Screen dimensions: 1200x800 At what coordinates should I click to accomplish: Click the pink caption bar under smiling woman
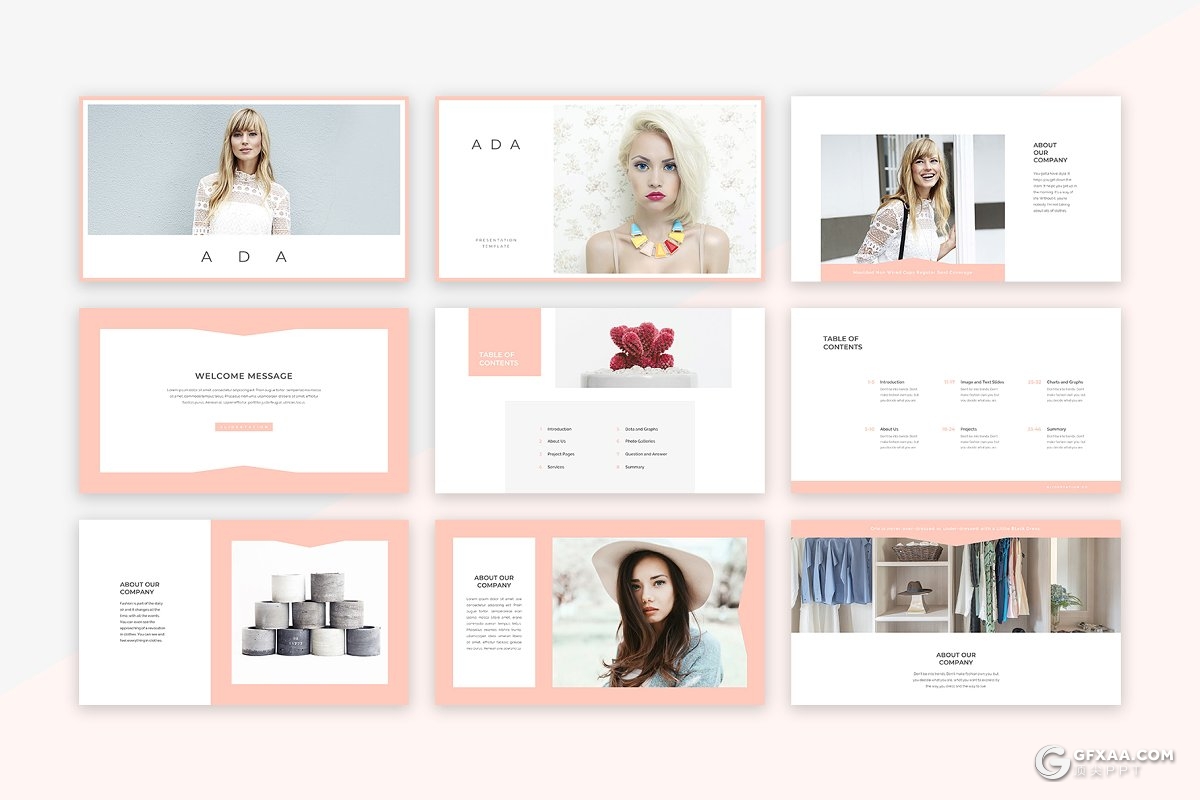[x=912, y=272]
